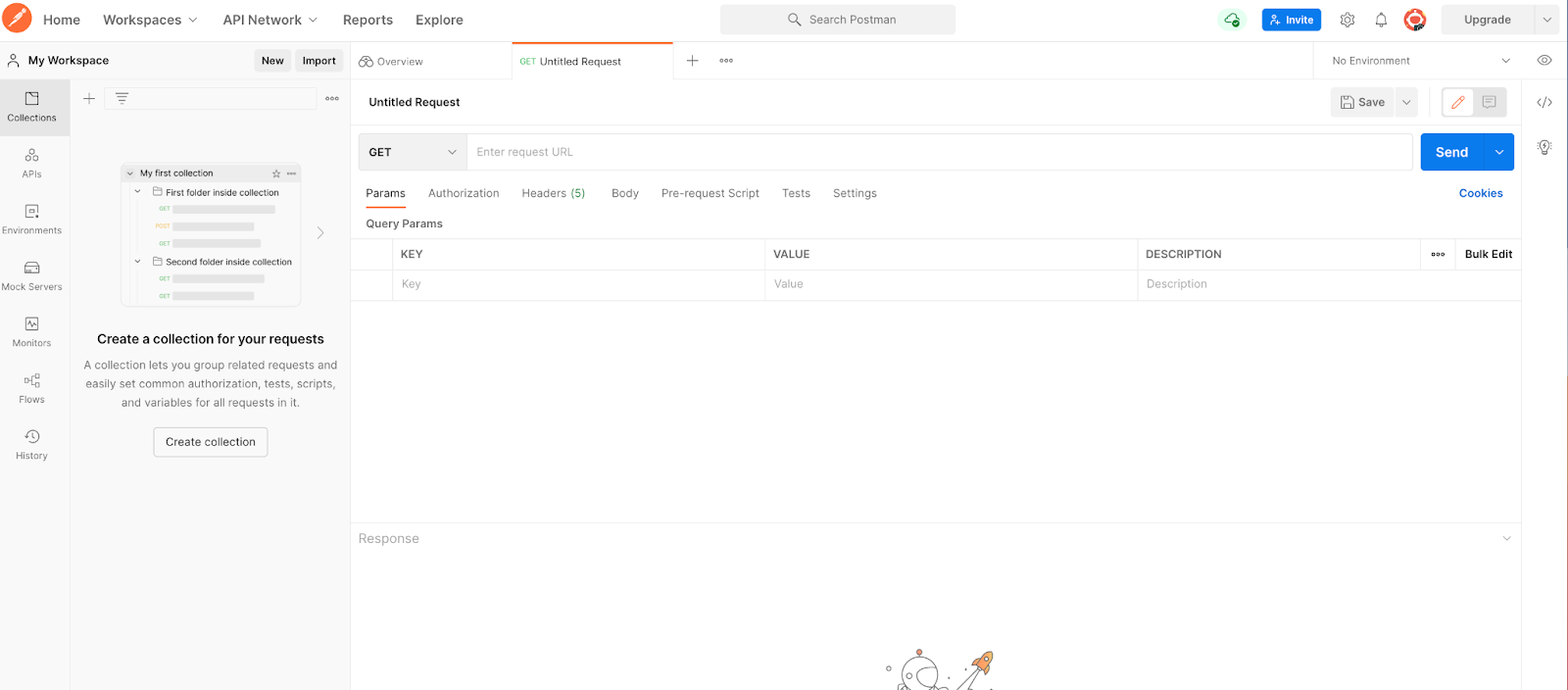
Task: Click the Postman logo icon
Action: click(17, 19)
